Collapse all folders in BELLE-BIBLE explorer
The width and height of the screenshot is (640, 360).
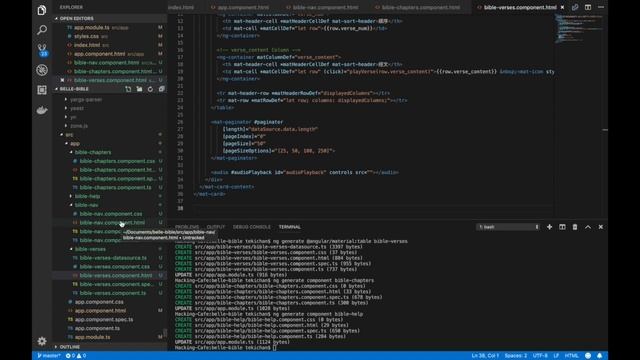[x=161, y=89]
